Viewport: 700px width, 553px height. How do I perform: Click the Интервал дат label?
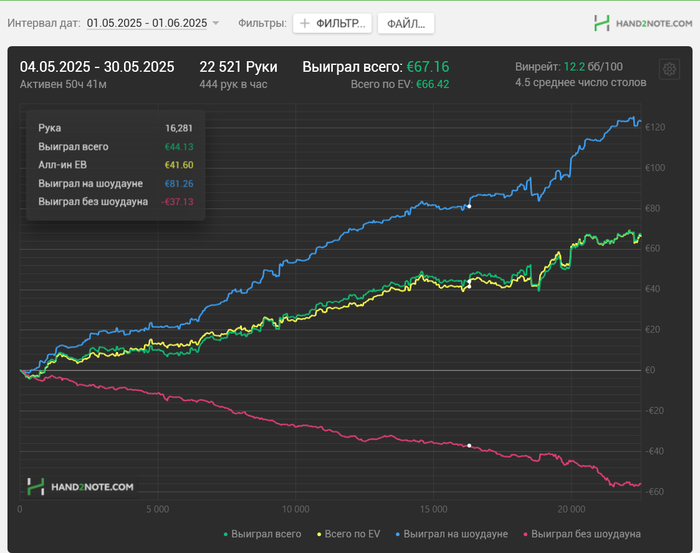(x=44, y=23)
